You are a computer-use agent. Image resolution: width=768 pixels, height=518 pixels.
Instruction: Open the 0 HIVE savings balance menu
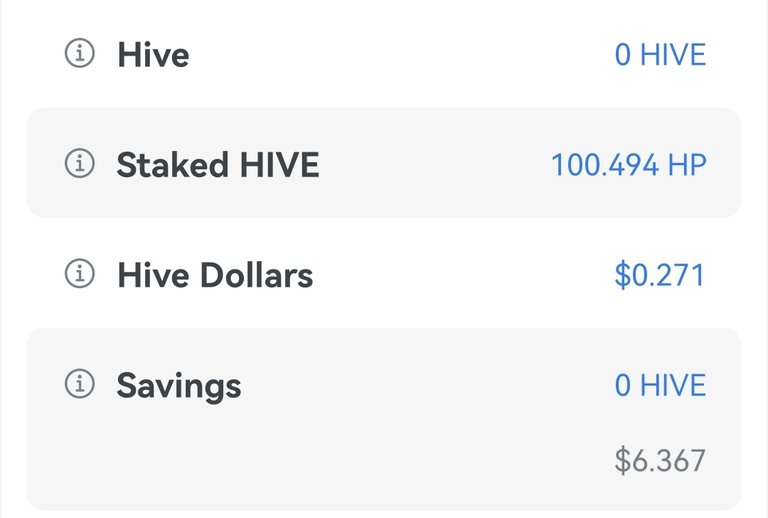tap(660, 385)
